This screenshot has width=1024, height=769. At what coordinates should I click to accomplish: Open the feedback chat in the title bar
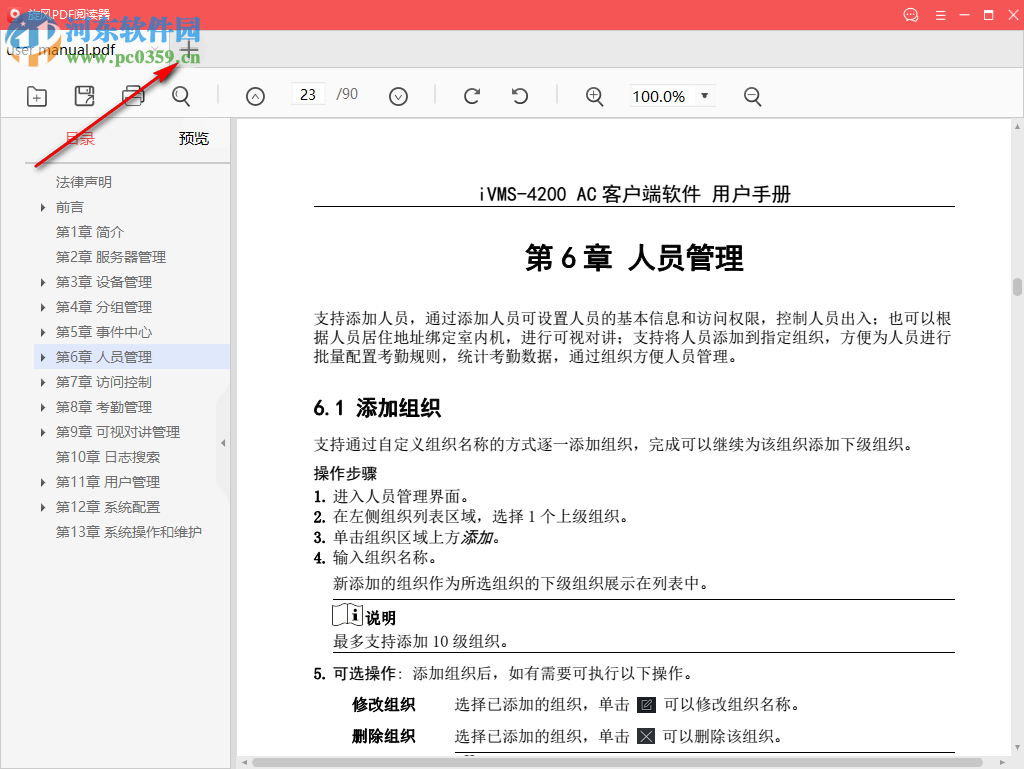(x=910, y=15)
